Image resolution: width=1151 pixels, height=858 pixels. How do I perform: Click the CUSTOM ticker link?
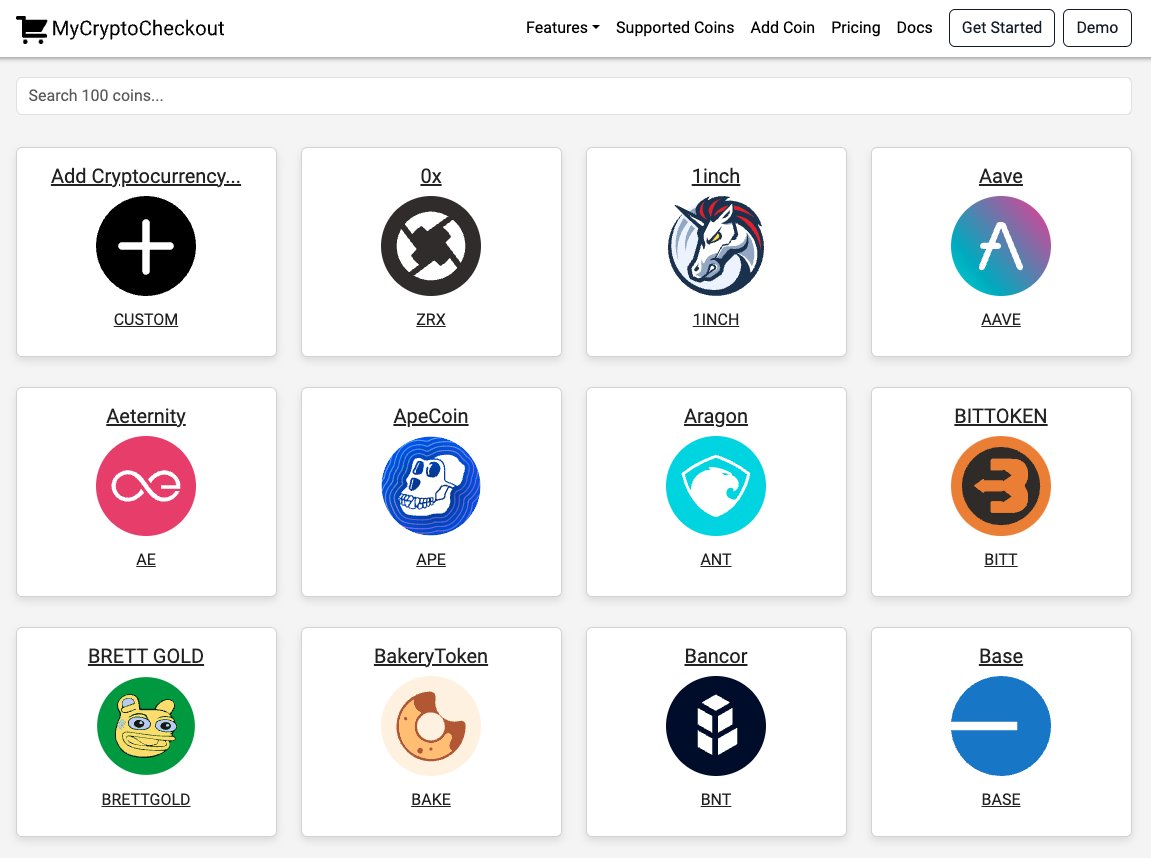(x=146, y=319)
